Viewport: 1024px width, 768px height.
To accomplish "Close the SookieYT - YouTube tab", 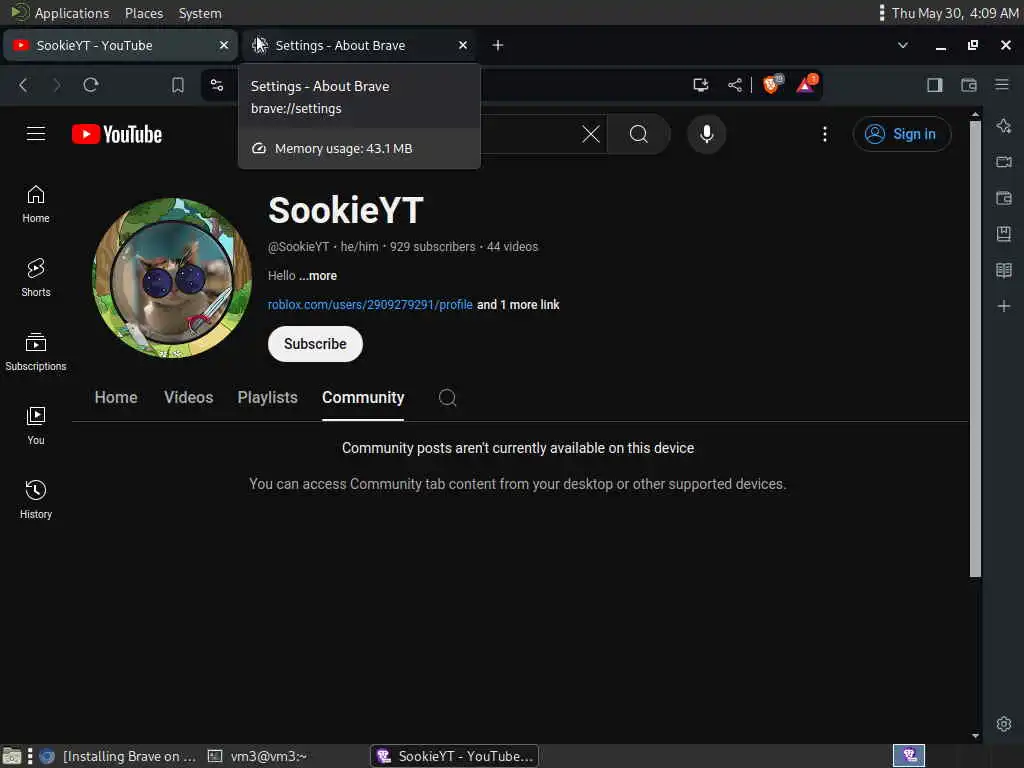I will 224,45.
